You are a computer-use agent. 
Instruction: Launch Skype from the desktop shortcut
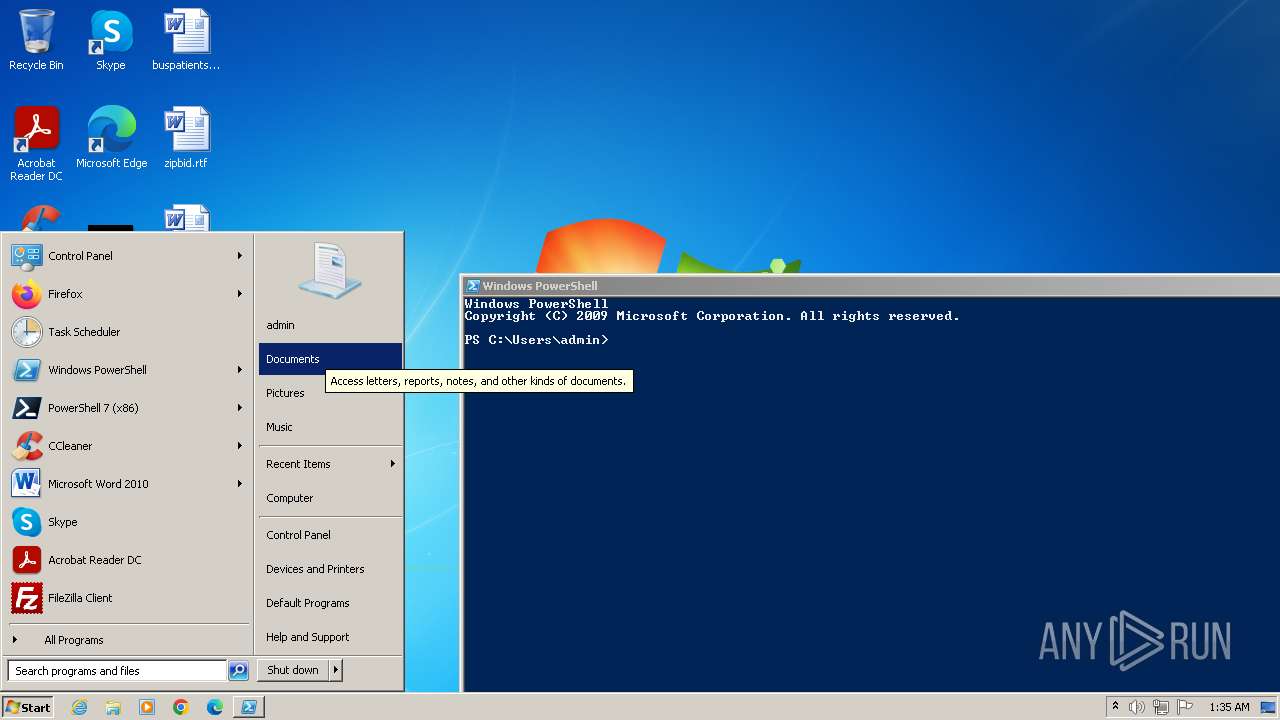click(111, 40)
